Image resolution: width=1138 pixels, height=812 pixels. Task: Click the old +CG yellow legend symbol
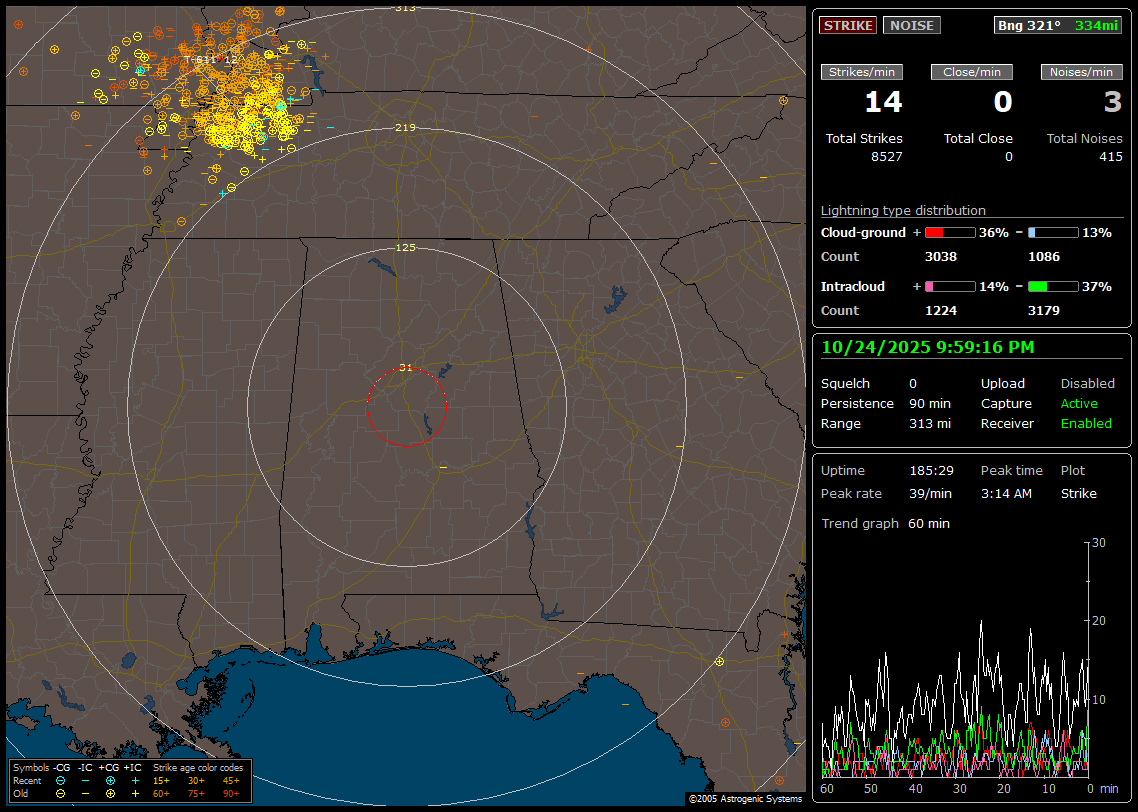pos(110,793)
